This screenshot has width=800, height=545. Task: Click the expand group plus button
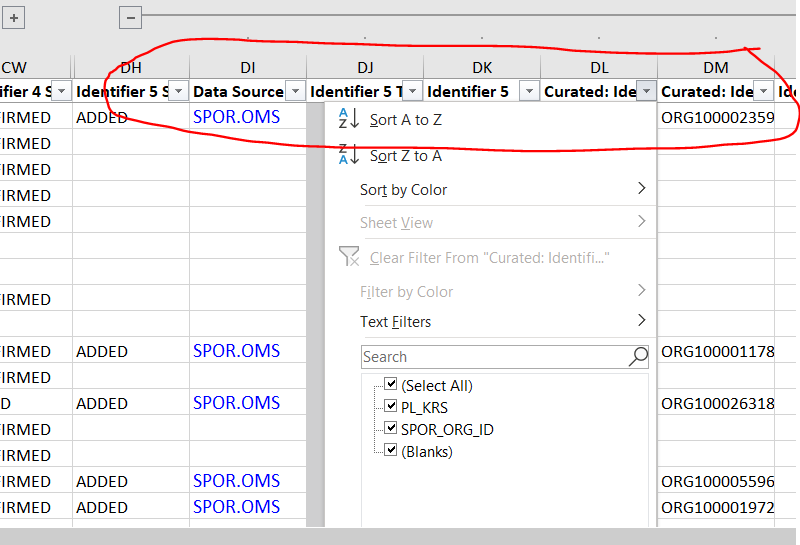coord(13,17)
